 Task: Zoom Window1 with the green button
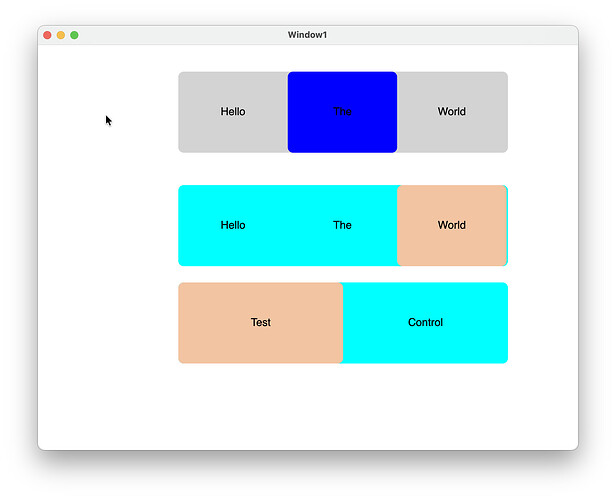click(74, 35)
